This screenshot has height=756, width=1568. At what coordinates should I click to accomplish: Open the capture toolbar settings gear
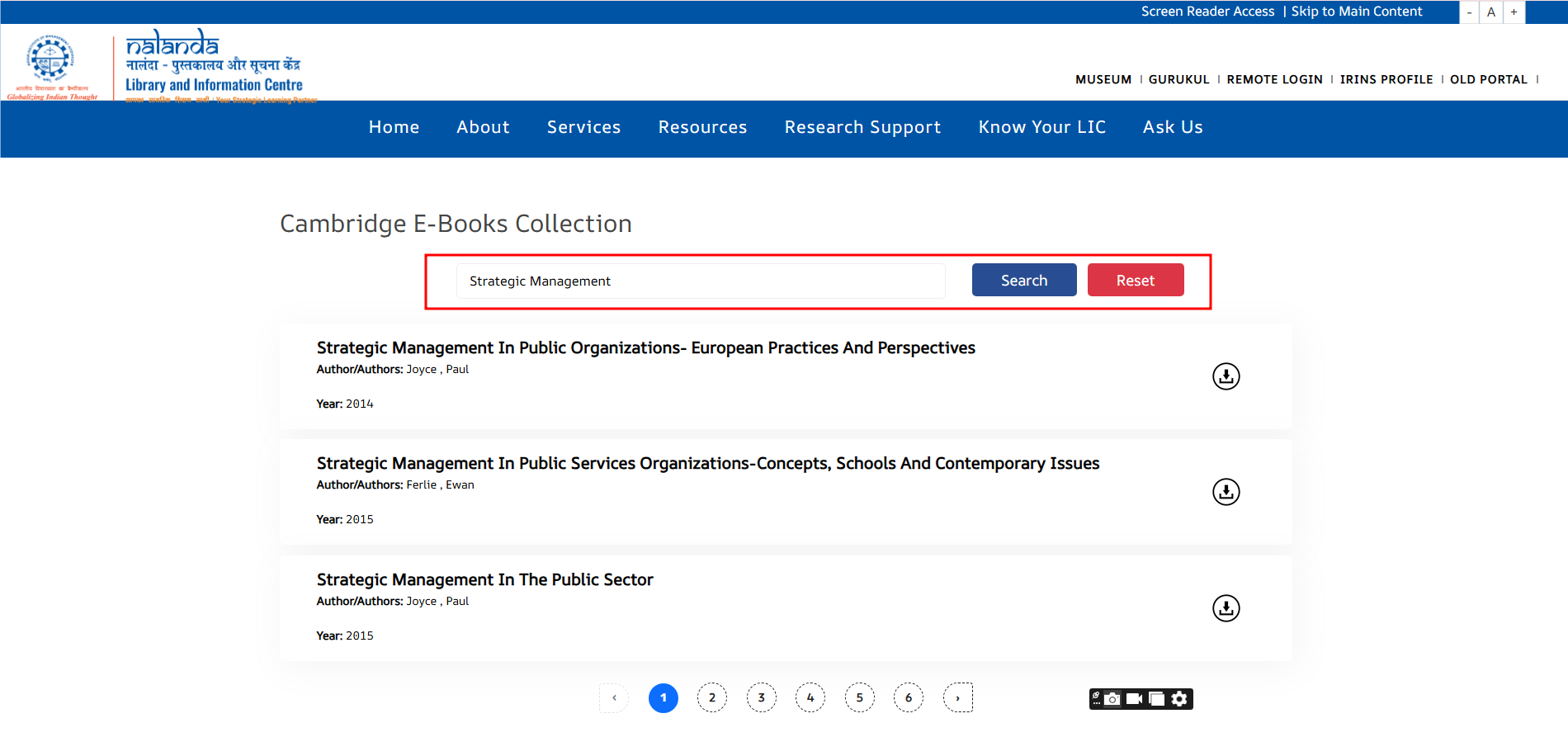(x=1180, y=699)
